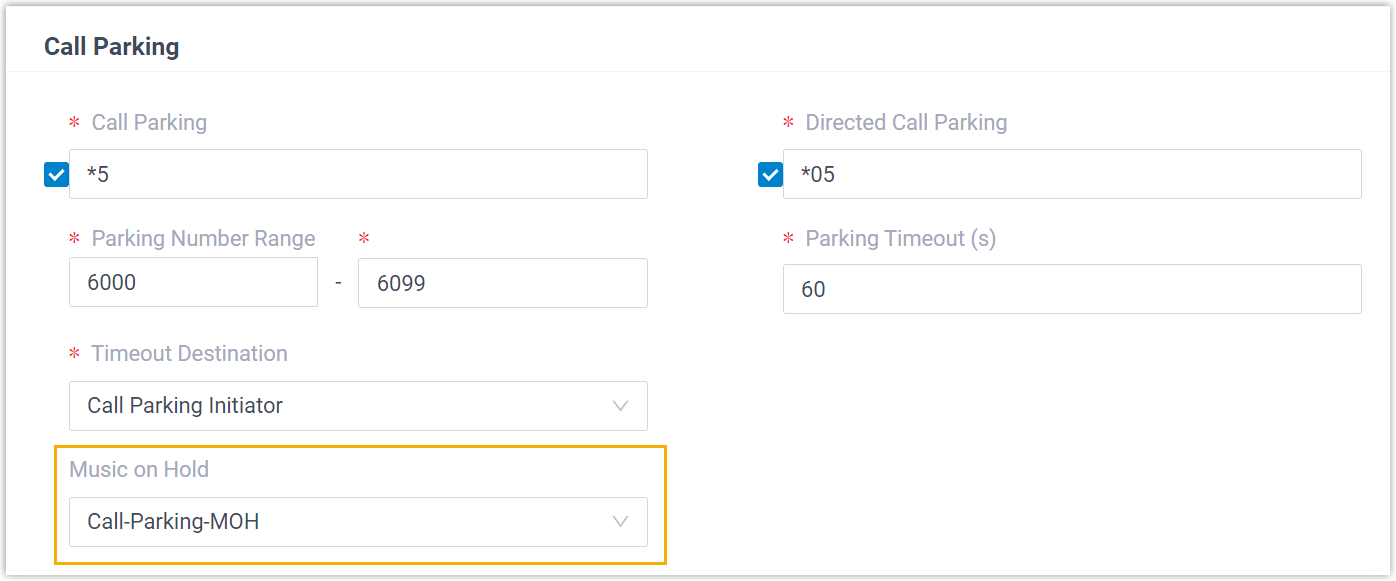The height and width of the screenshot is (581, 1396).
Task: Focus the Call Parking code field *5
Action: [x=358, y=175]
